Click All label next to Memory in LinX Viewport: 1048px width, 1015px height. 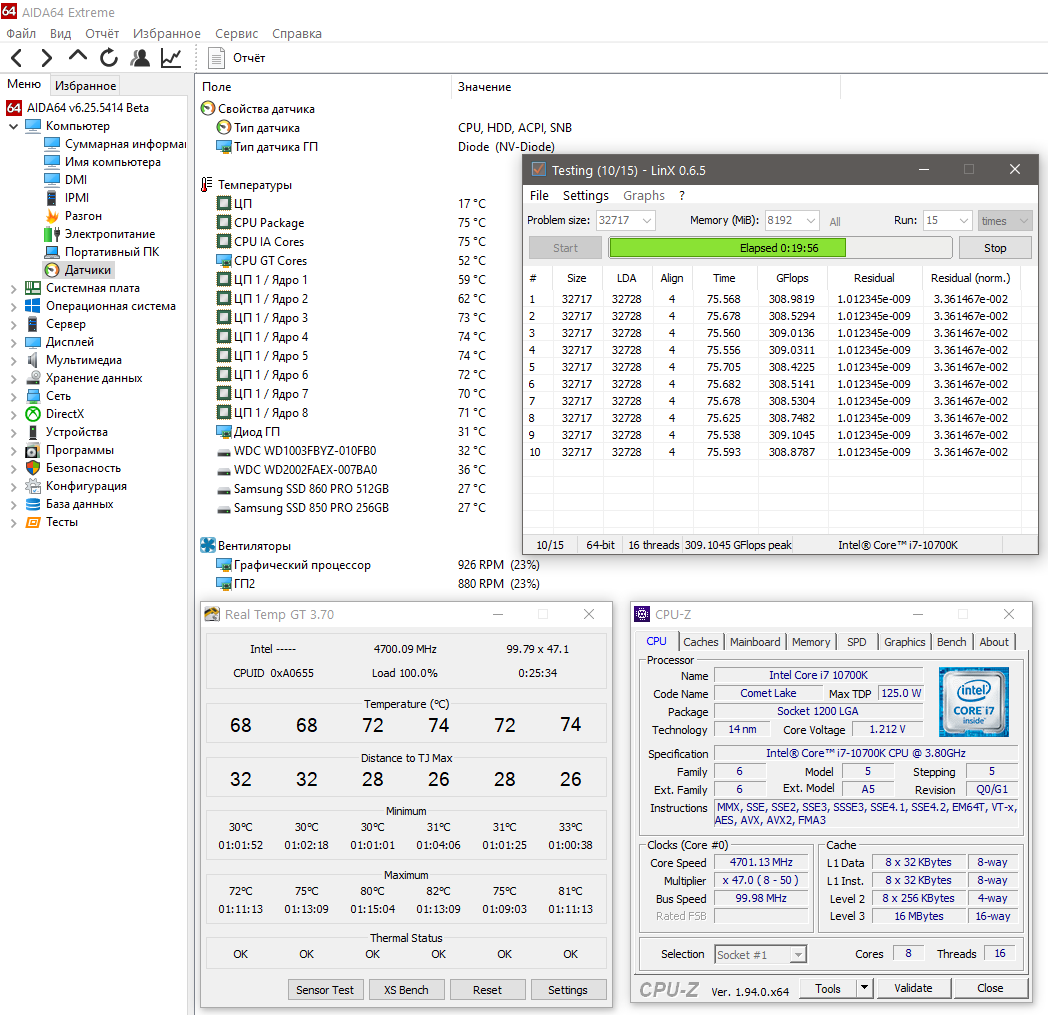click(835, 221)
